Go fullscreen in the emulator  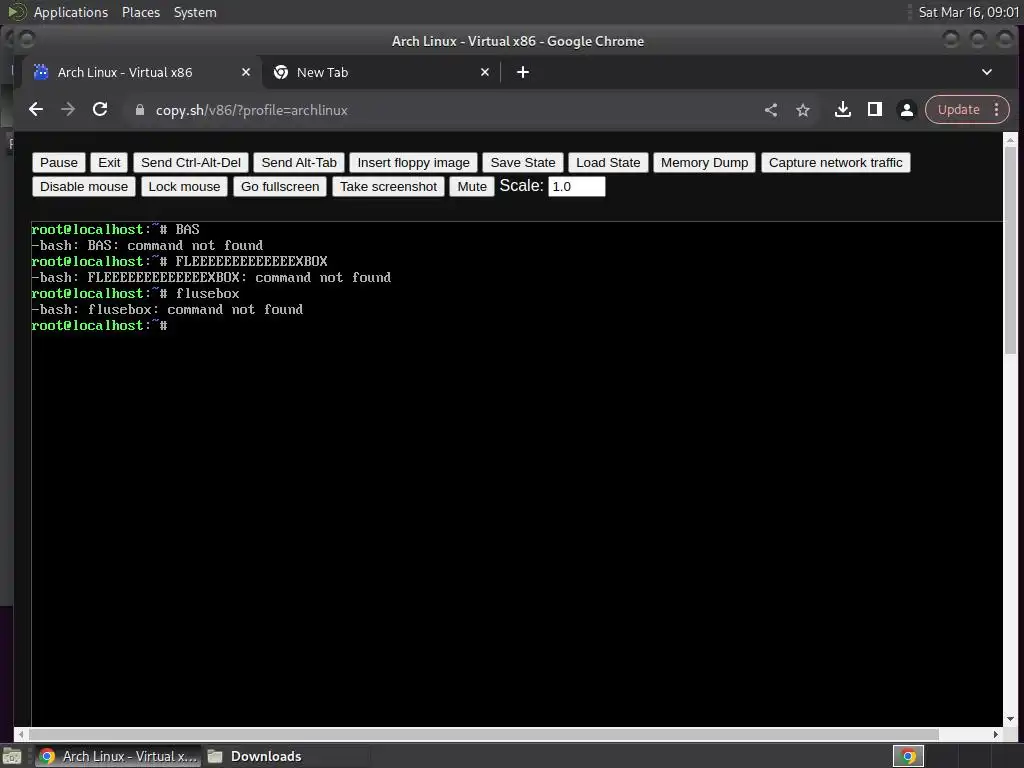(x=280, y=187)
